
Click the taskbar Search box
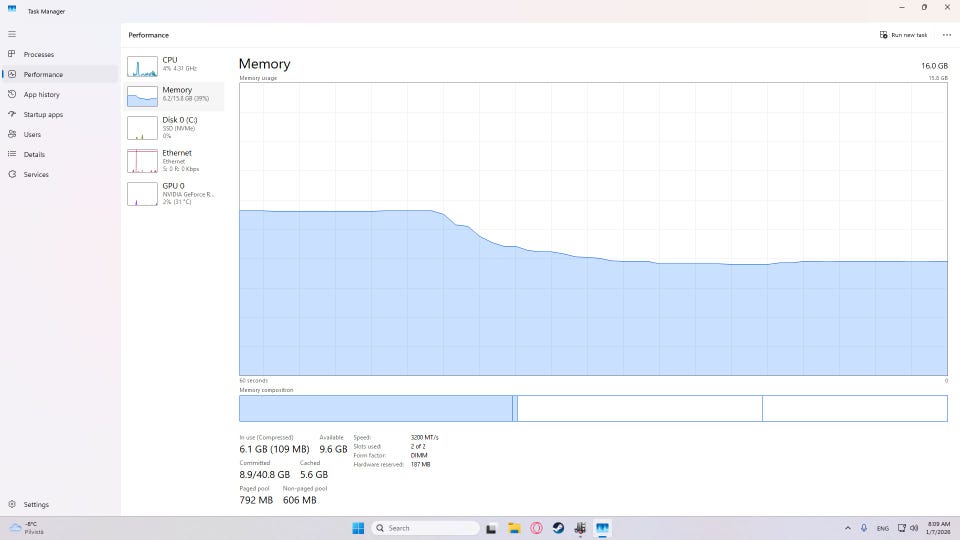pyautogui.click(x=426, y=528)
